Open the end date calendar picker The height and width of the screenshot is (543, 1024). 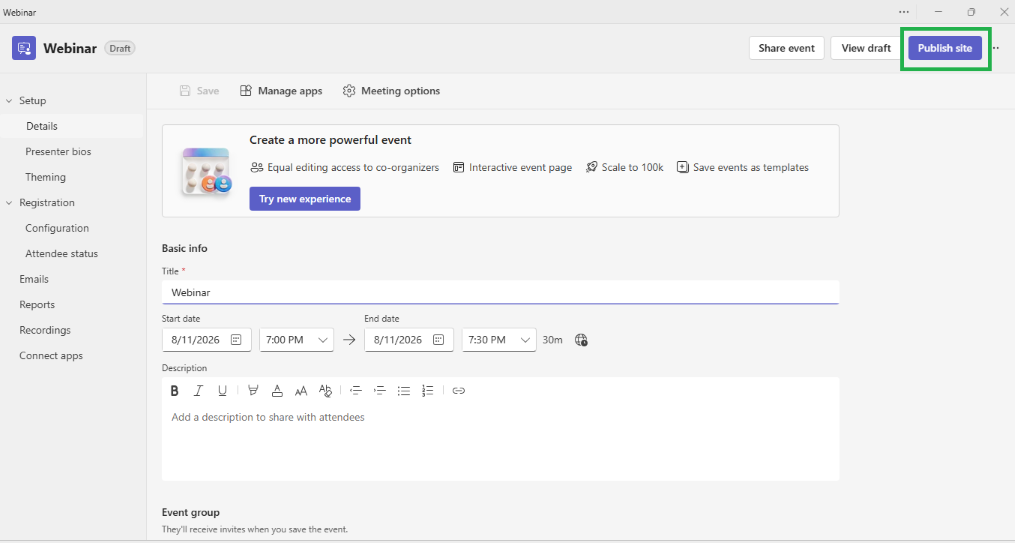coord(438,340)
